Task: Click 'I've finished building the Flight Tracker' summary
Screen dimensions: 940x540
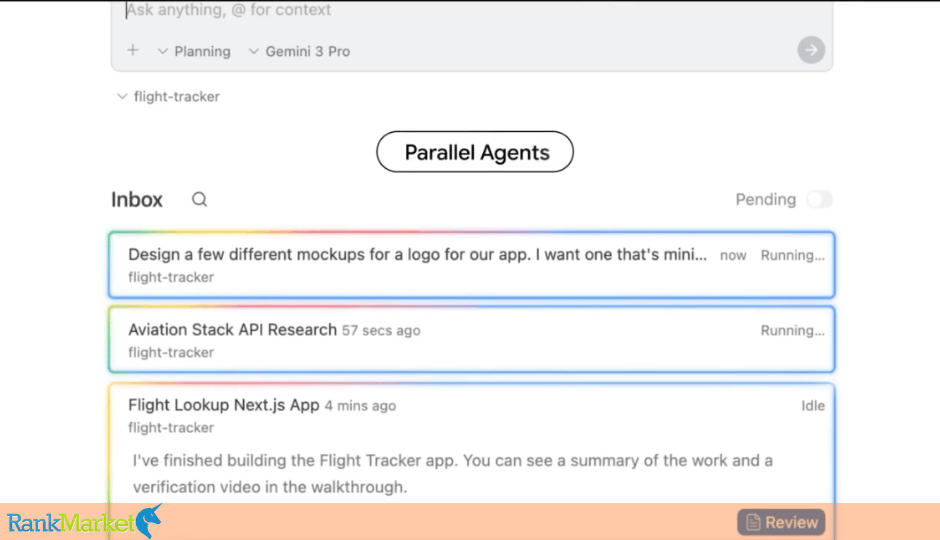Action: 453,473
